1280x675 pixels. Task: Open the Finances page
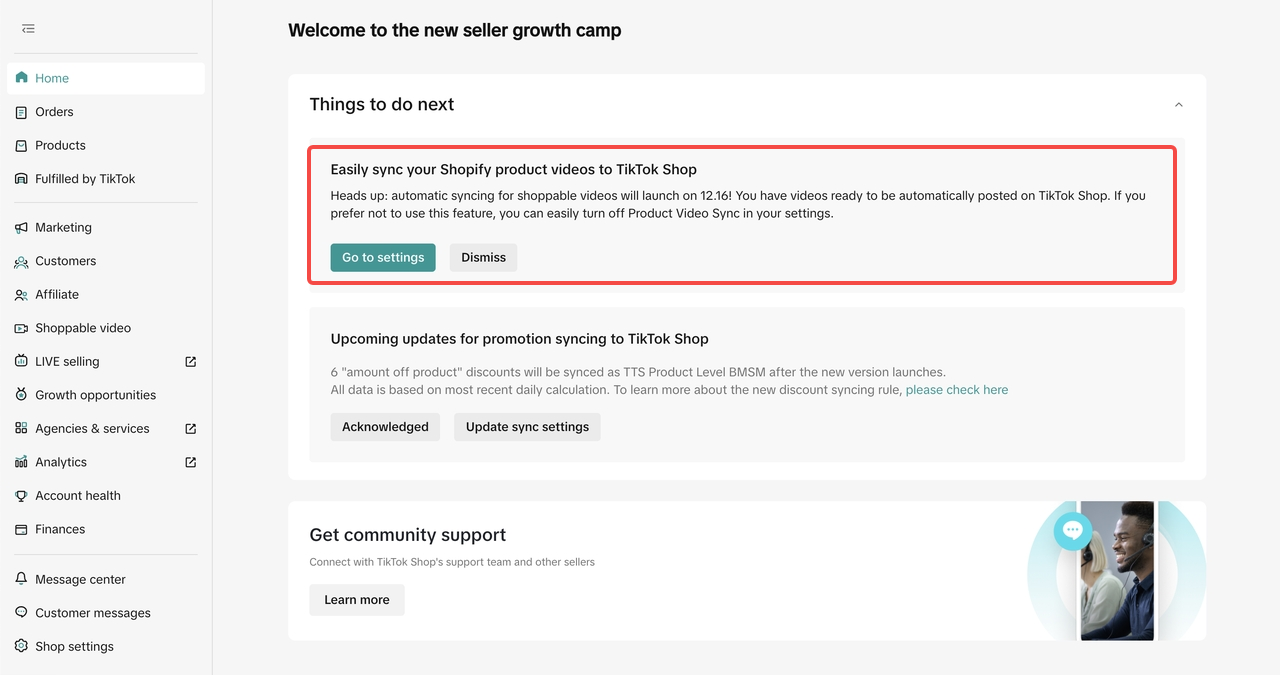point(60,529)
